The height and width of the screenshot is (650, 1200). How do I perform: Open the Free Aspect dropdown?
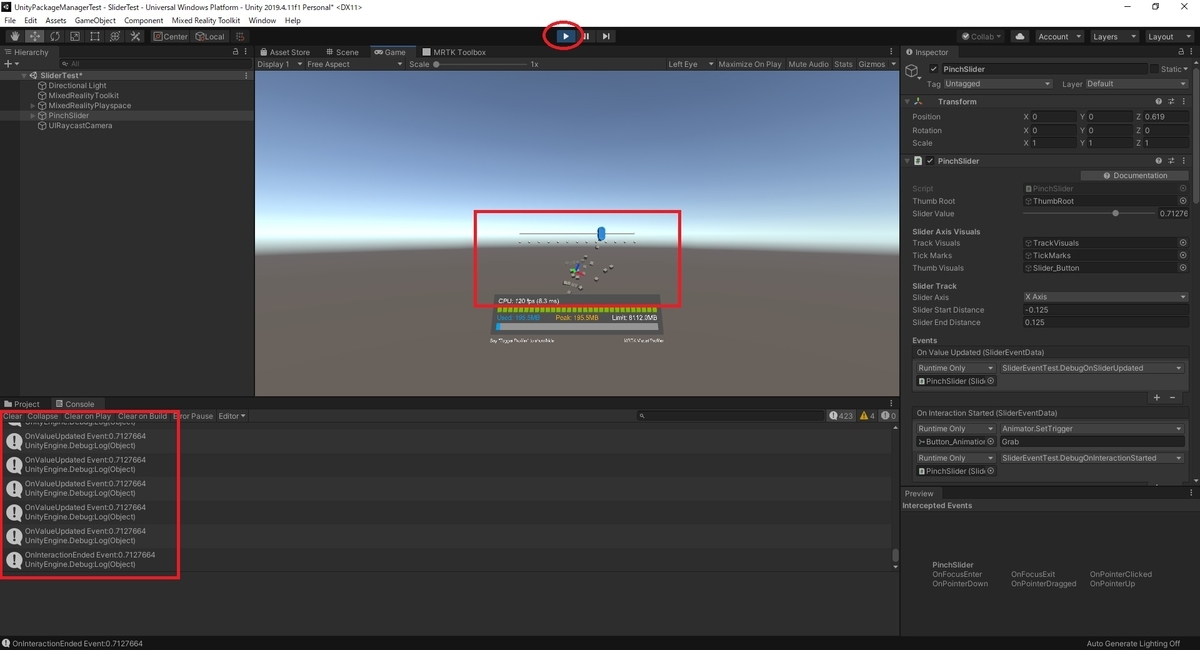[x=354, y=64]
